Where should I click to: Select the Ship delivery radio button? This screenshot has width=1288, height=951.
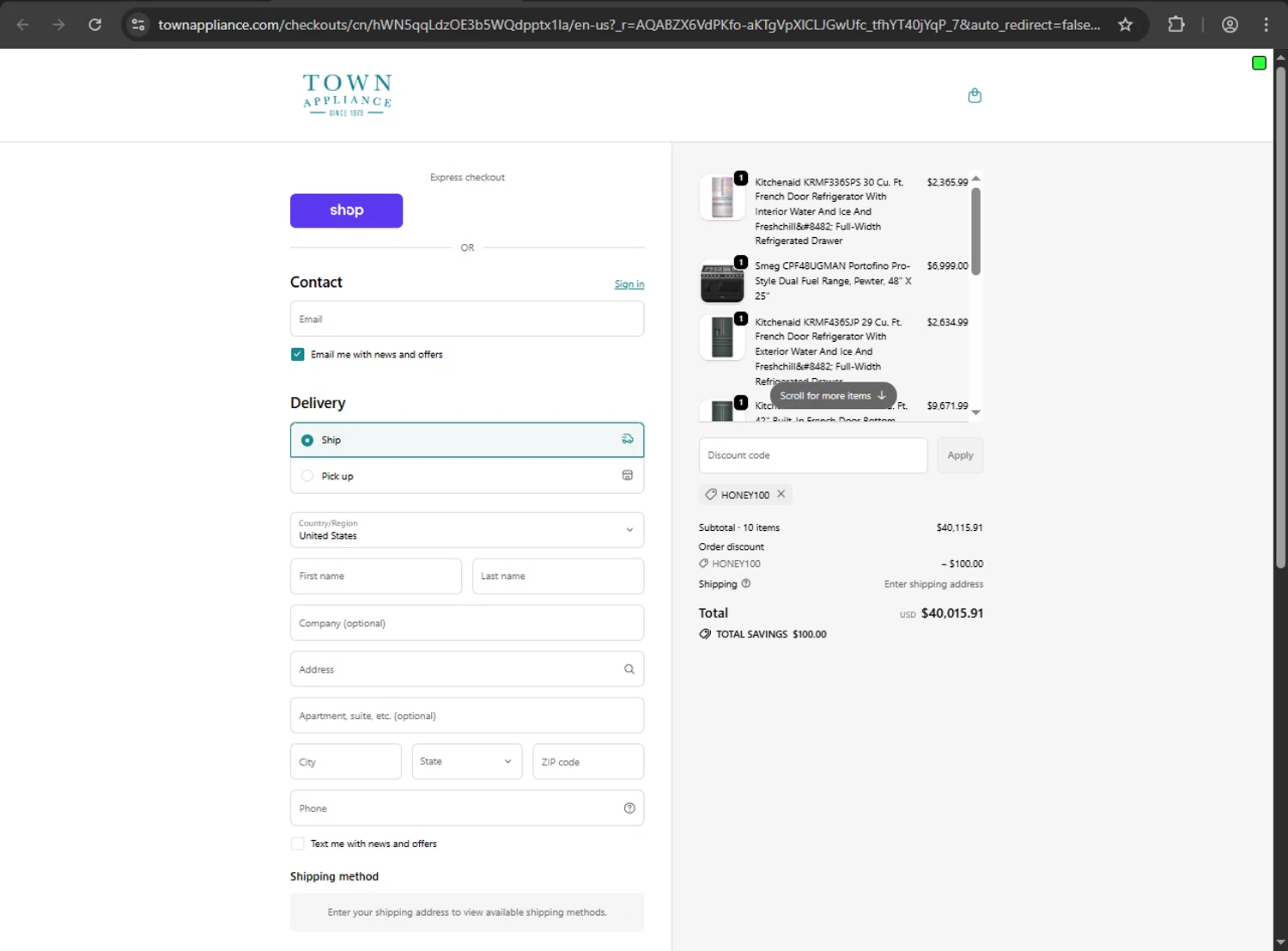click(x=307, y=440)
